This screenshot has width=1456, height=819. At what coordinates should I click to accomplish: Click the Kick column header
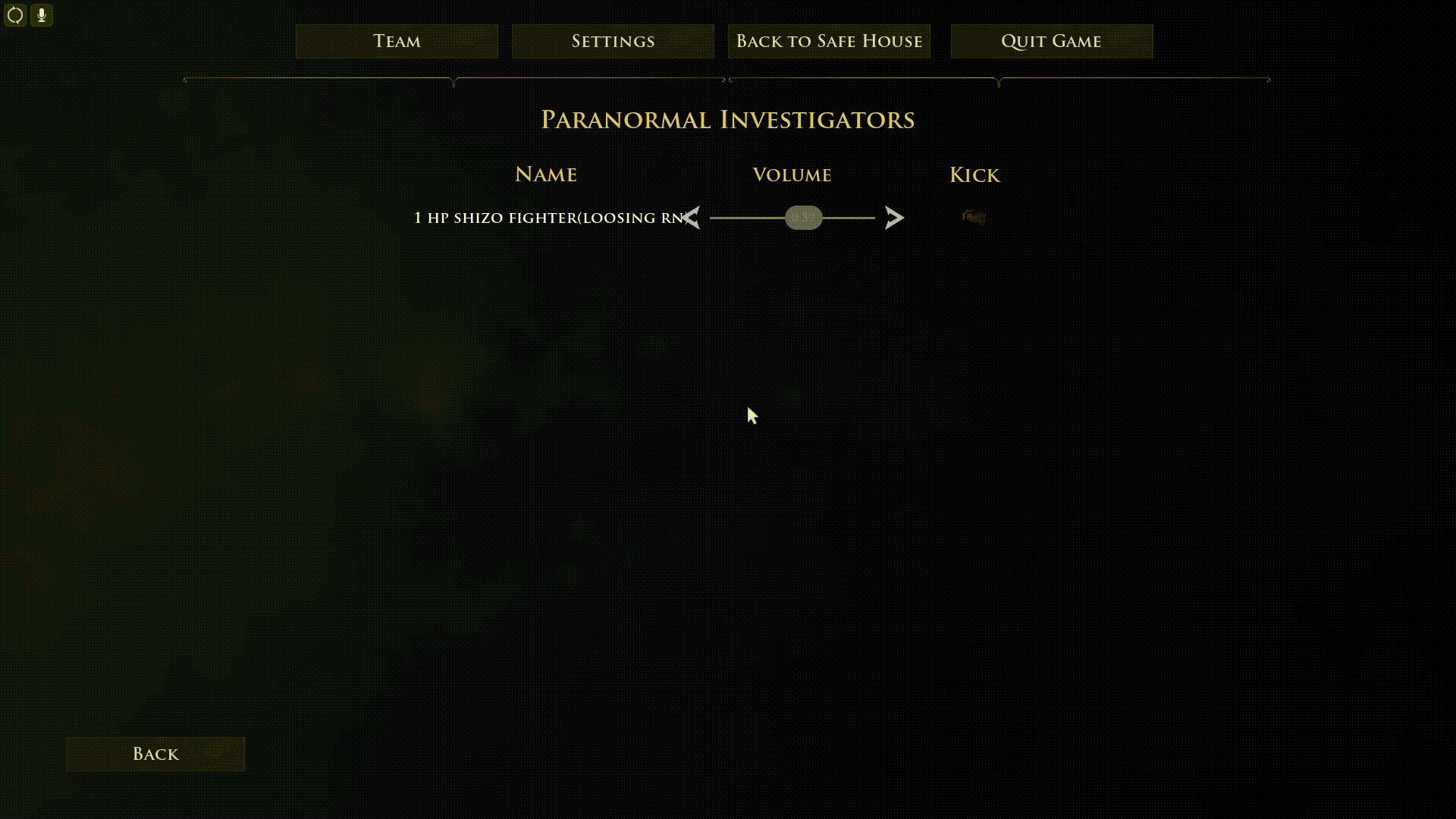[974, 175]
